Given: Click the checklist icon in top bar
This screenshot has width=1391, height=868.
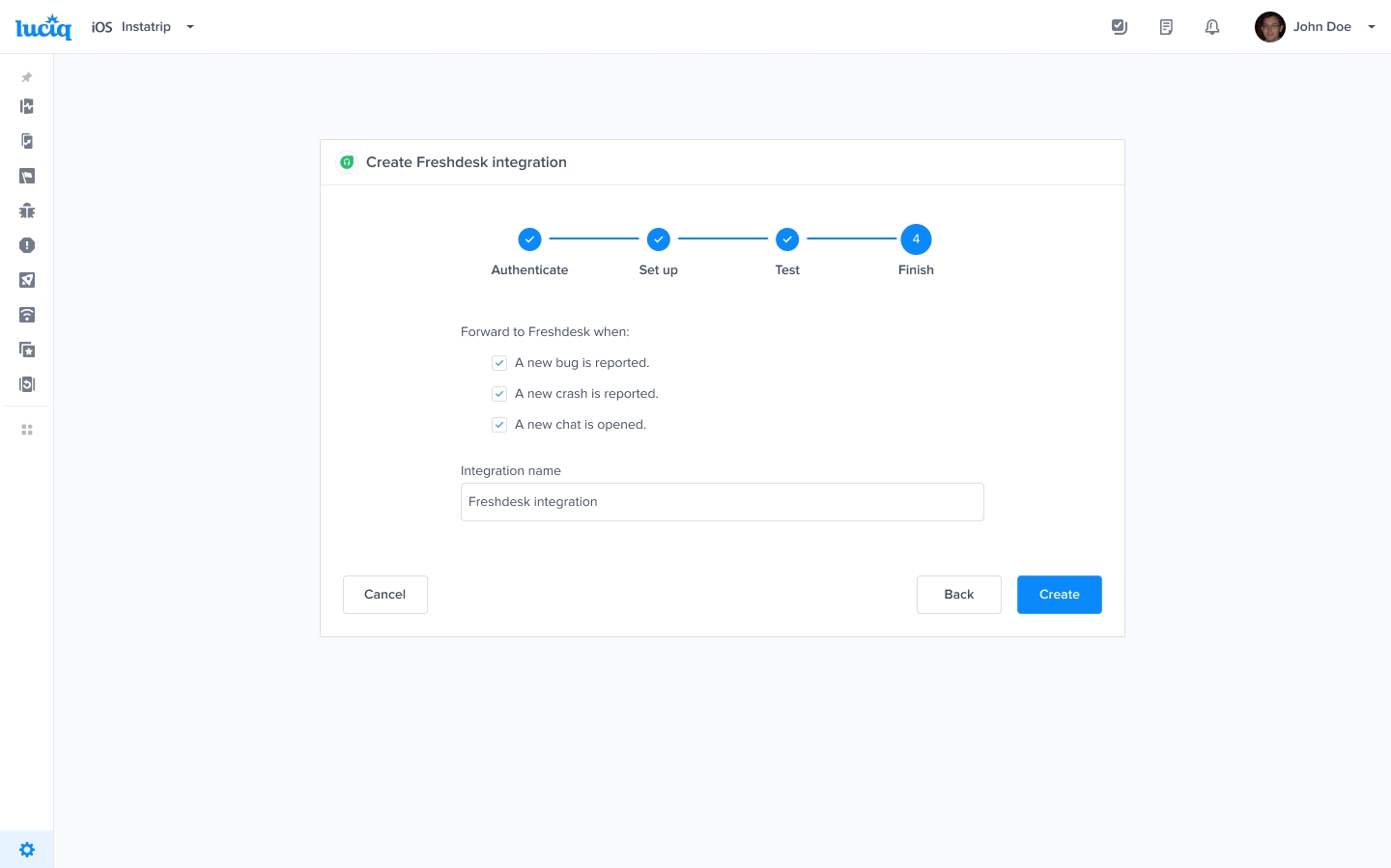Looking at the screenshot, I should (1120, 27).
